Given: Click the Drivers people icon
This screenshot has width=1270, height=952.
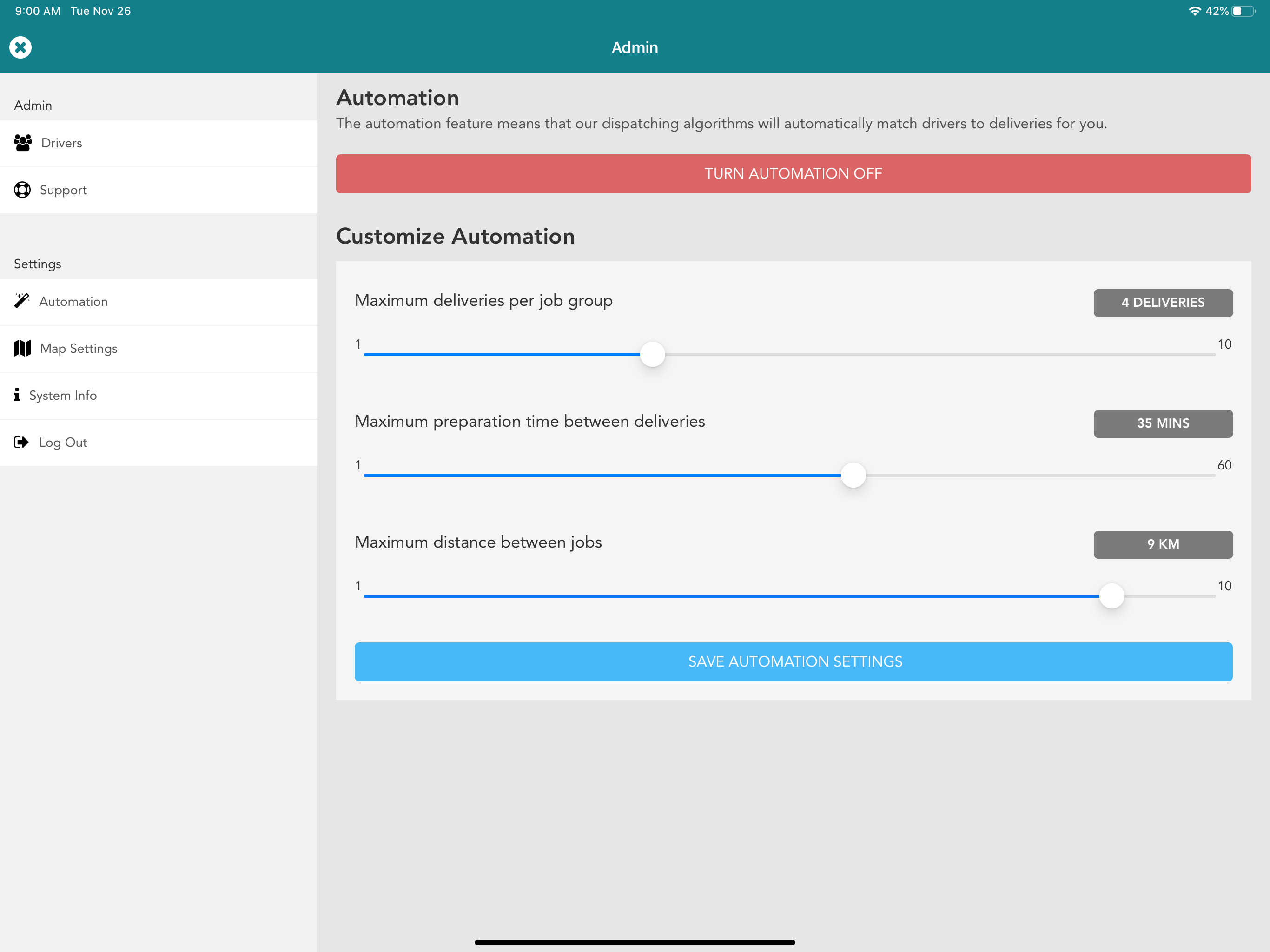Looking at the screenshot, I should click(x=23, y=143).
